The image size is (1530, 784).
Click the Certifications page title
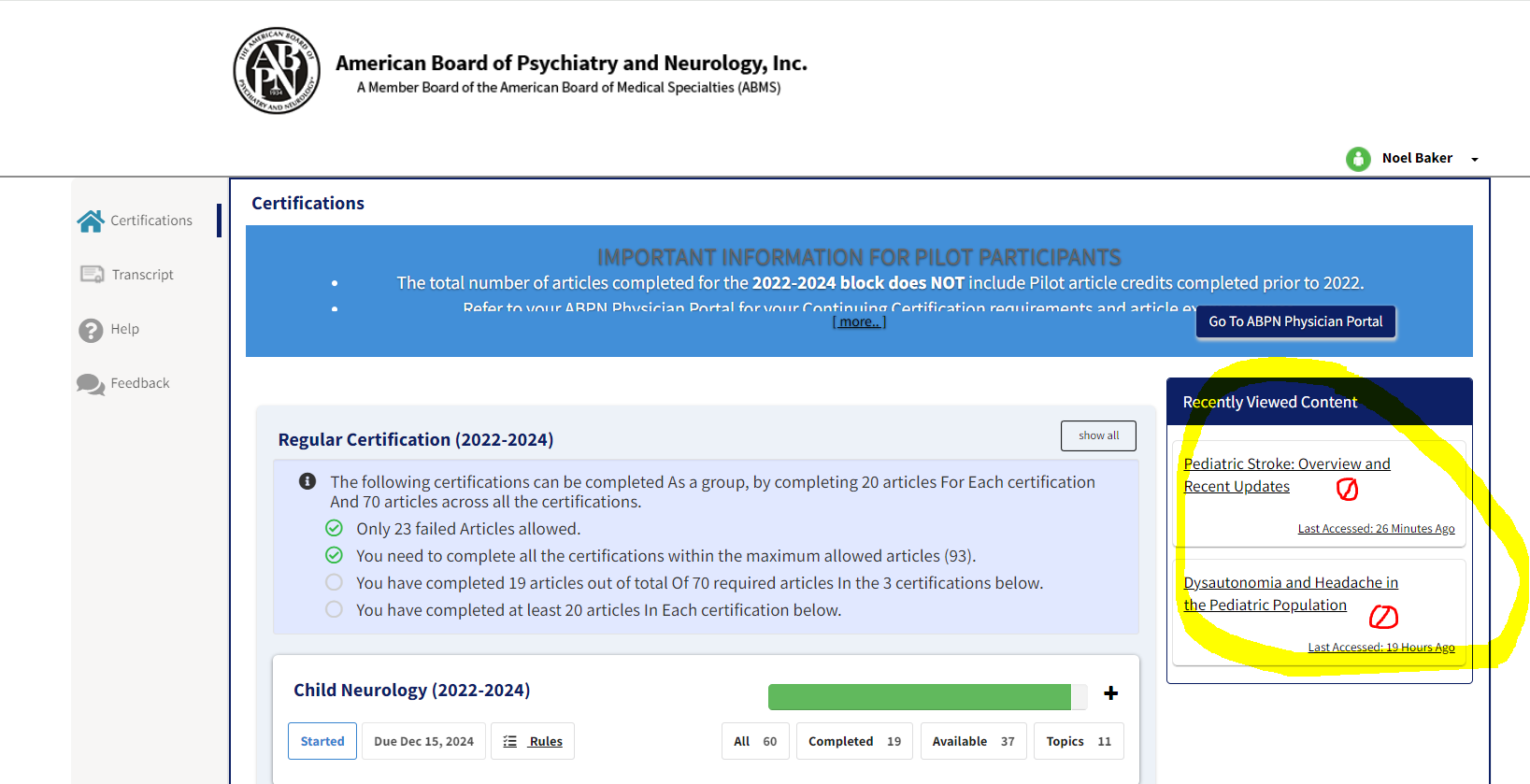[x=307, y=203]
